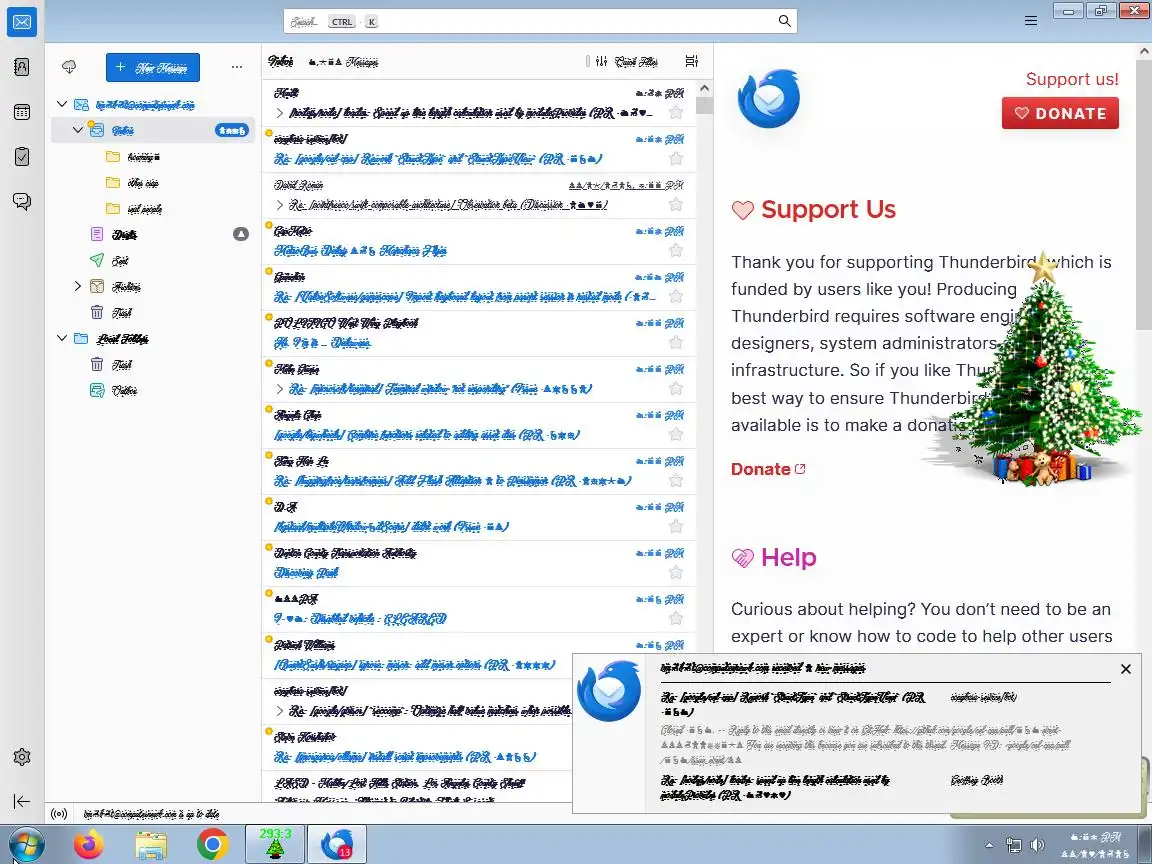Screen dimensions: 1152x864
Task: Star the POLITICO West Wing Playbook message
Action: pos(676,342)
